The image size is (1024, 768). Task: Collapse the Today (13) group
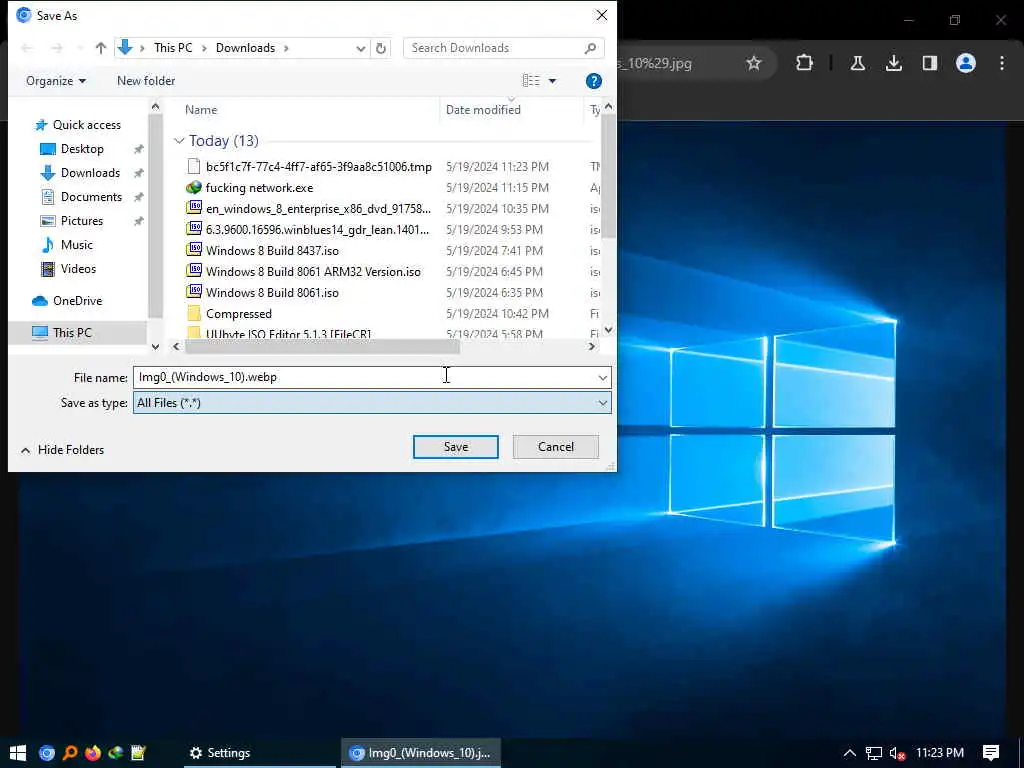click(x=179, y=141)
